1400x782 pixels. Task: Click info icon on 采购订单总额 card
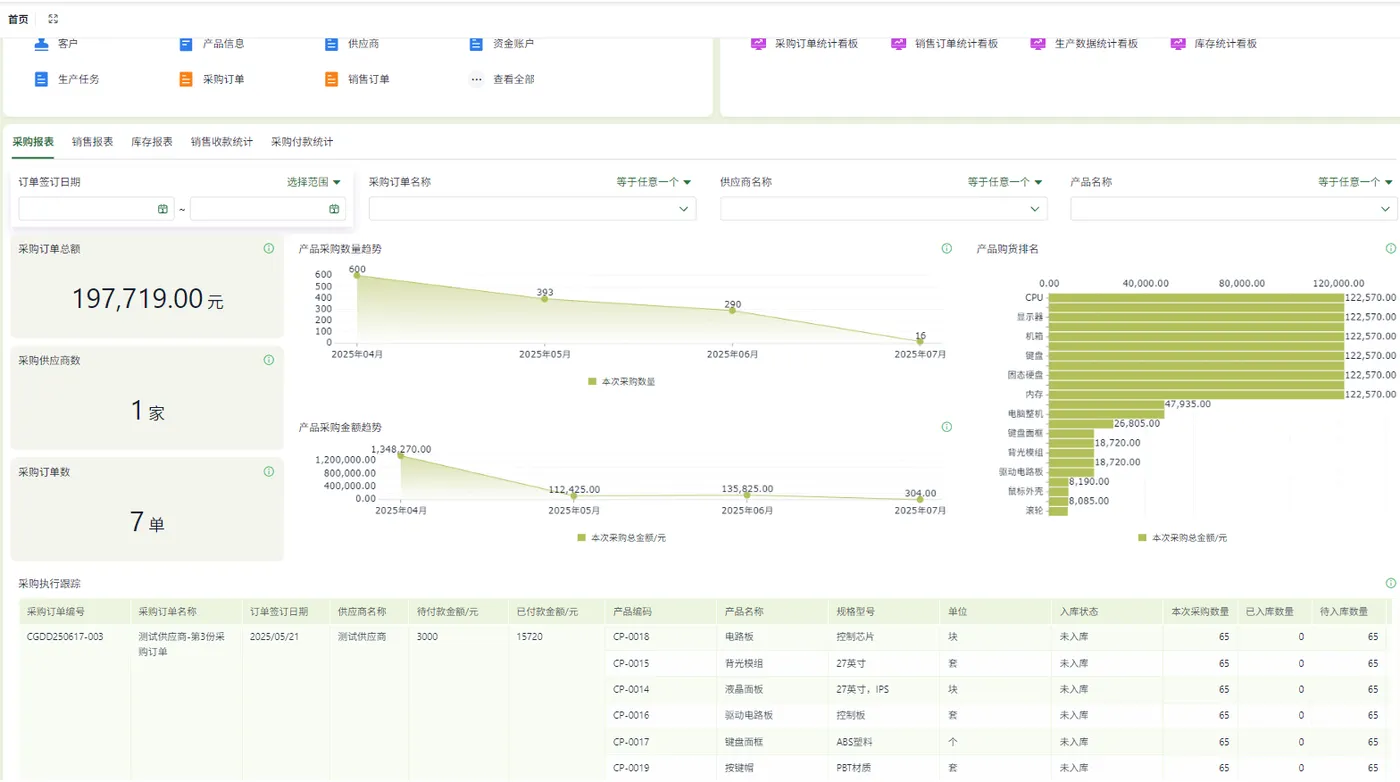[269, 248]
